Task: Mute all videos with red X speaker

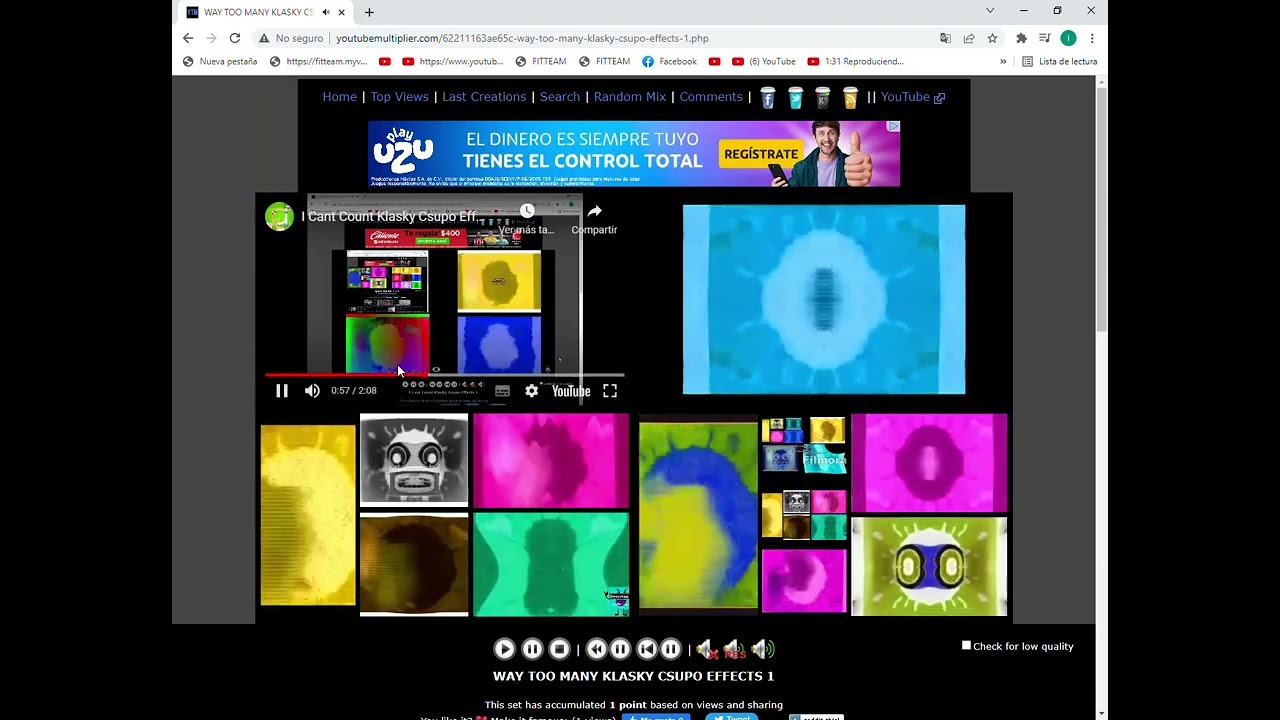Action: 707,650
